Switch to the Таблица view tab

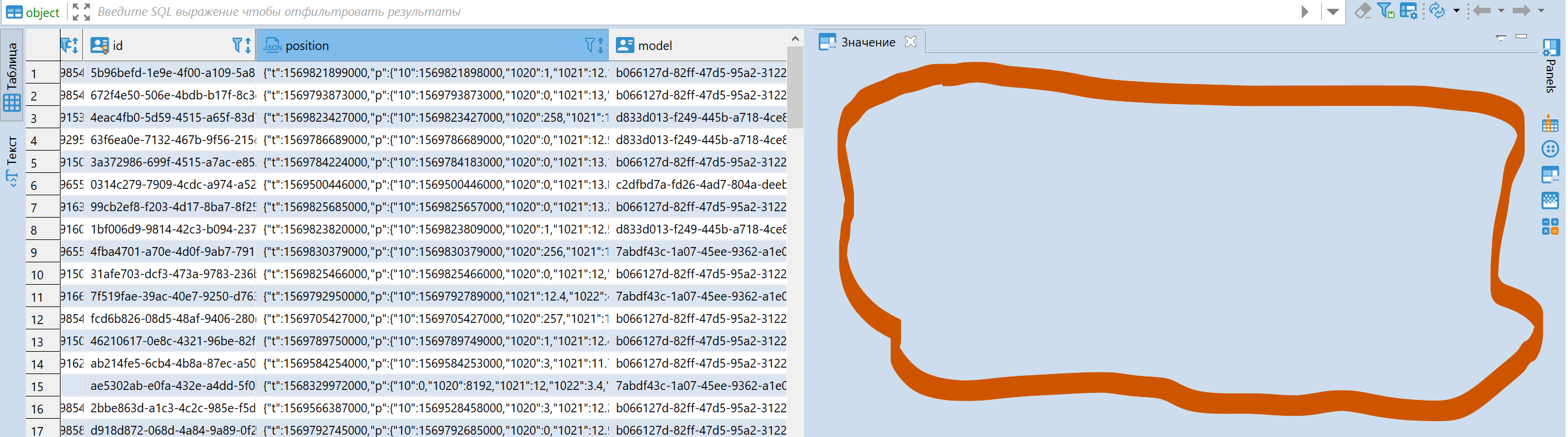pyautogui.click(x=12, y=75)
